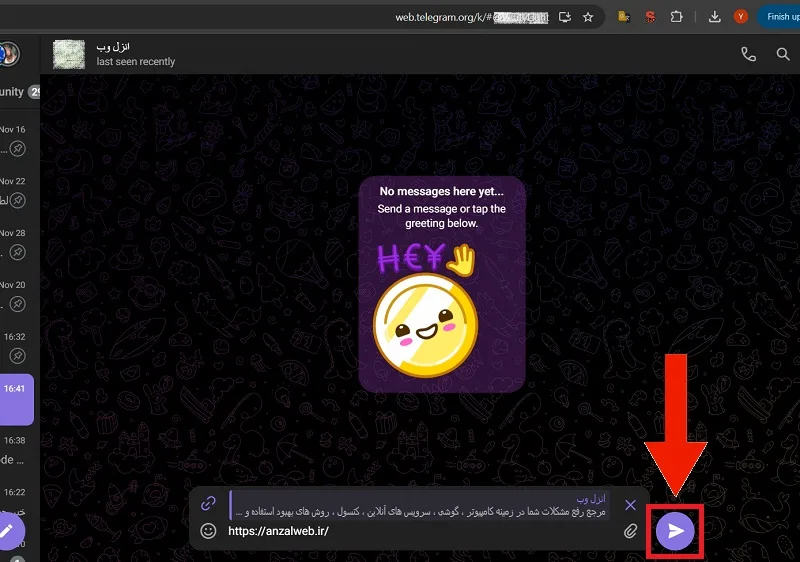Click the pencil new message button

pos(7,531)
